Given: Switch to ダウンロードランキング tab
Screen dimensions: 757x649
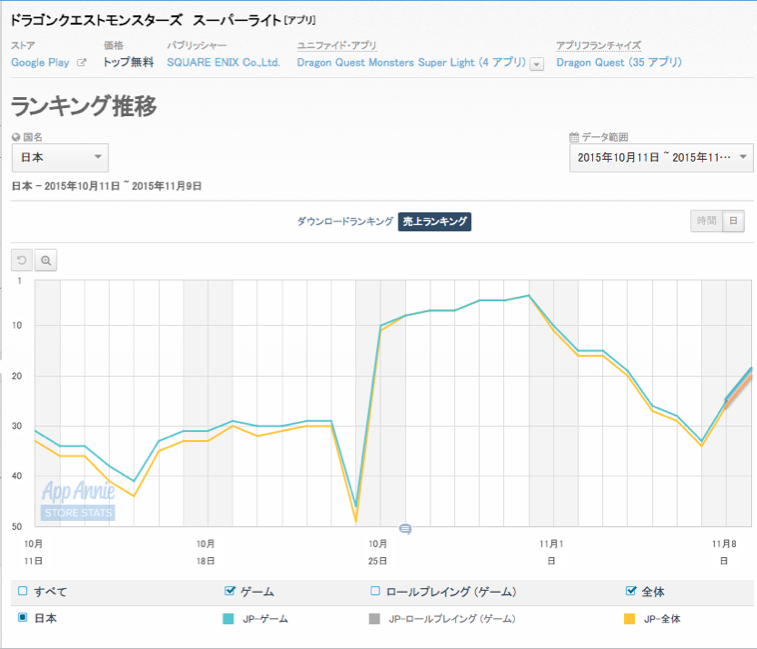Looking at the screenshot, I should (x=345, y=222).
